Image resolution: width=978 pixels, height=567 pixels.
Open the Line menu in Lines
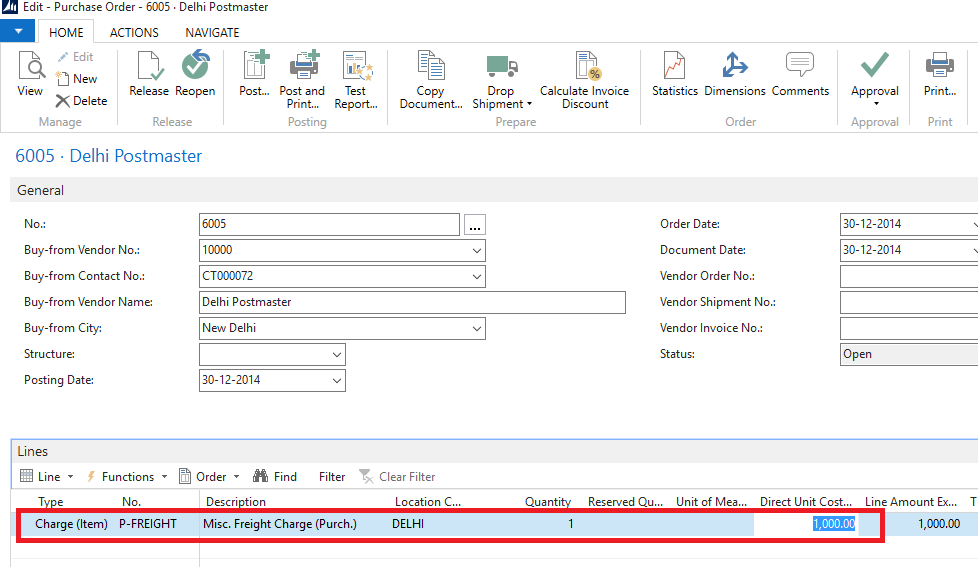click(x=47, y=477)
